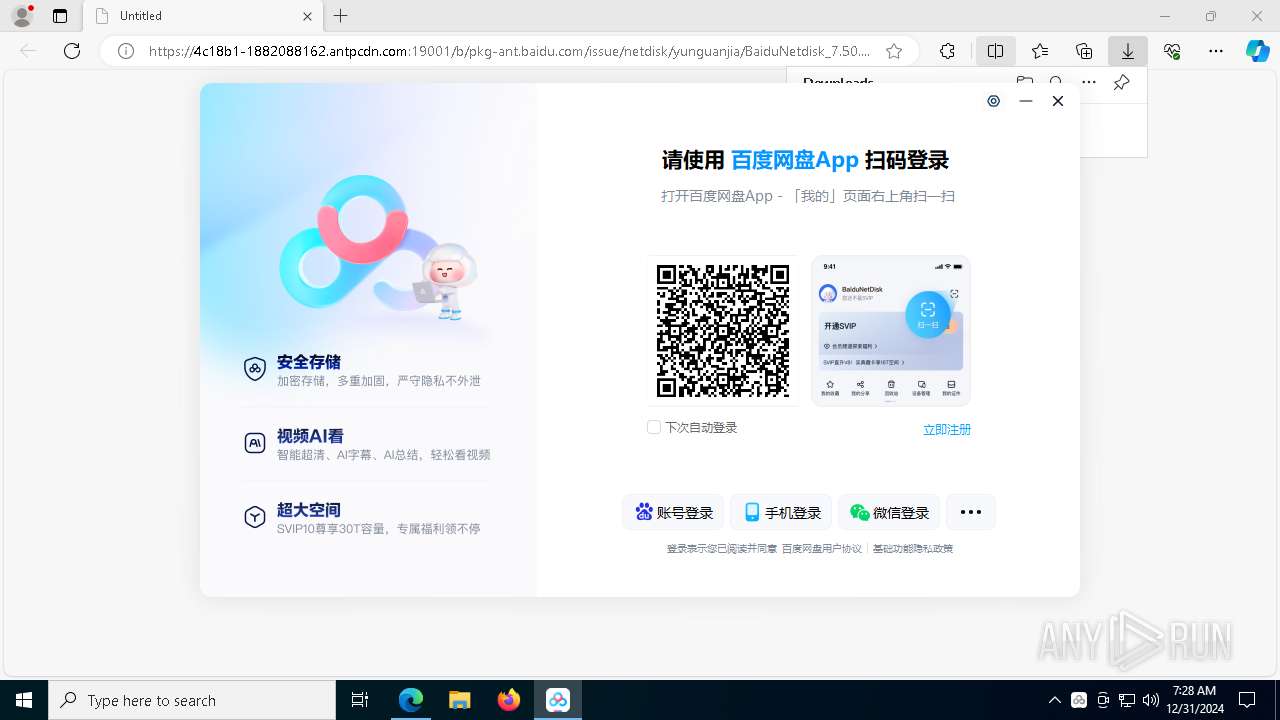Click the QR code for scan login
Screen dimensions: 1280x720
723,331
